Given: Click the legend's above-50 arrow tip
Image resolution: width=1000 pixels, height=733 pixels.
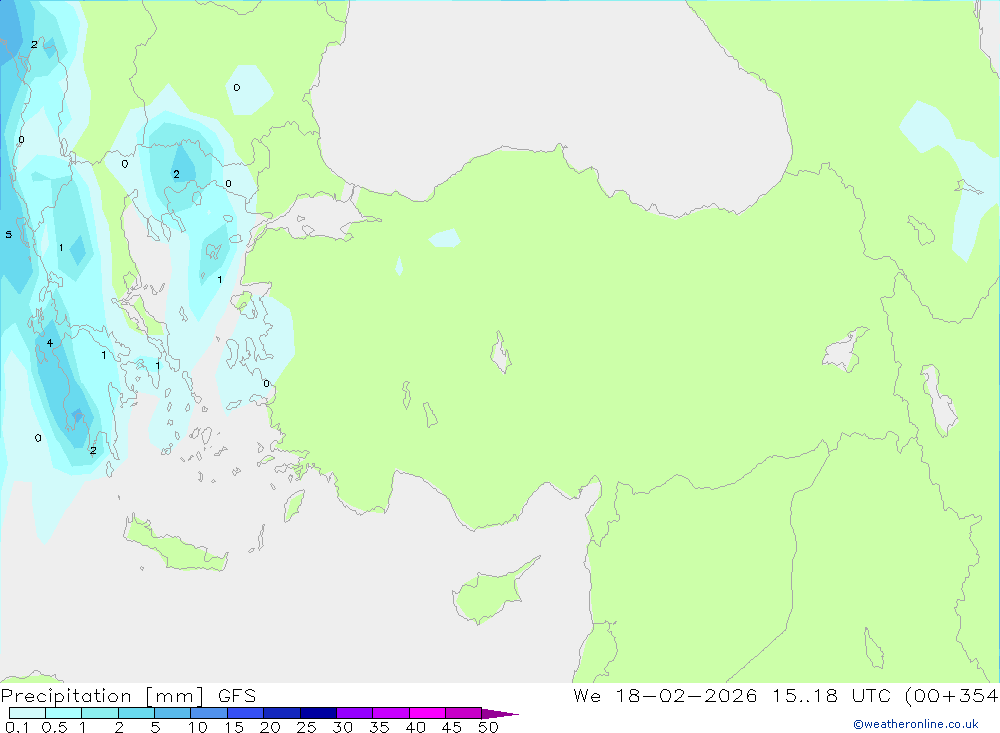Looking at the screenshot, I should click(x=501, y=714).
